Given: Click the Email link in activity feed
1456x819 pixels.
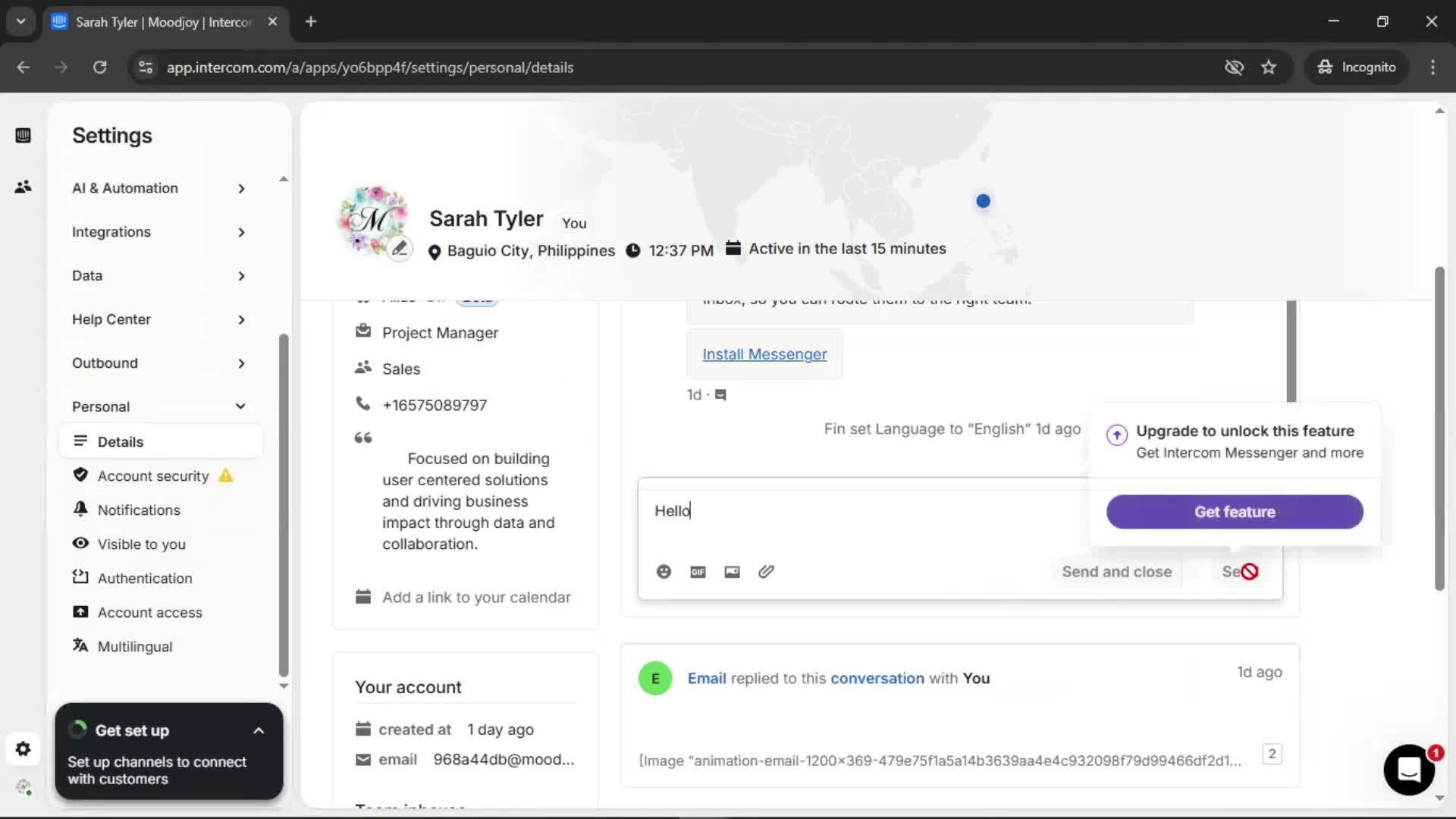Looking at the screenshot, I should pyautogui.click(x=707, y=679).
